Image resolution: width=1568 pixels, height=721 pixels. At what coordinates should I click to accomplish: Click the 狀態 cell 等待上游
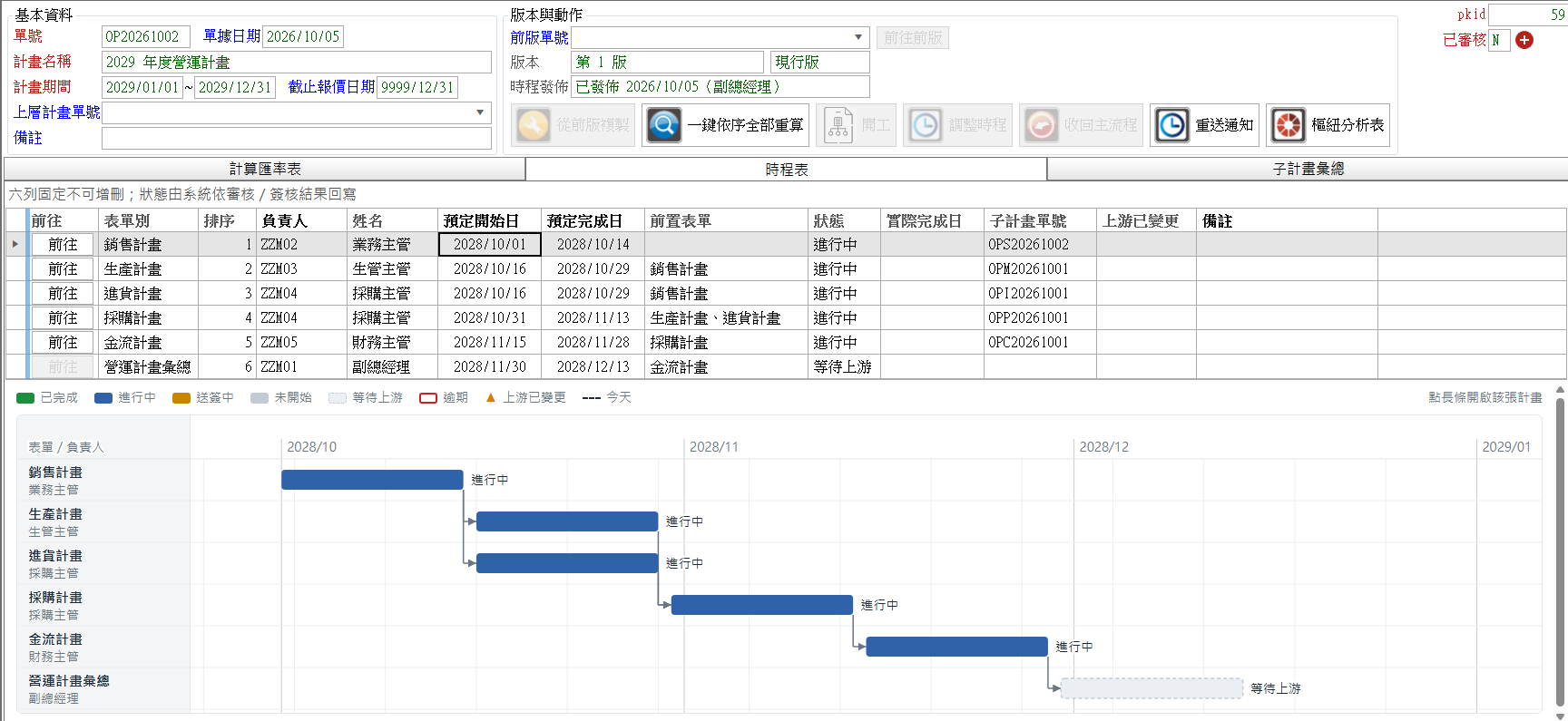(844, 367)
